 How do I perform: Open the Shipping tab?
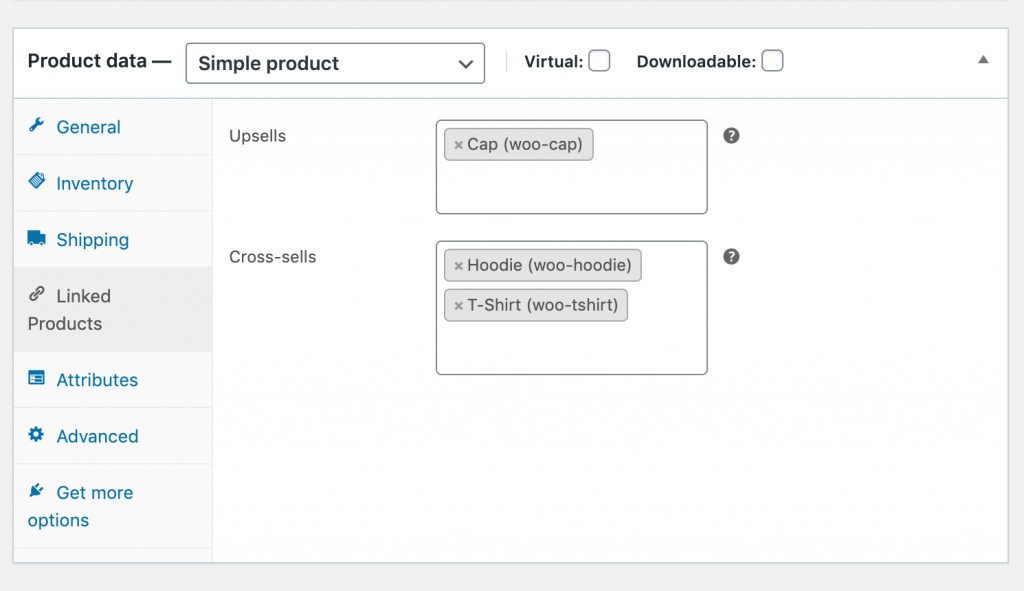coord(113,239)
